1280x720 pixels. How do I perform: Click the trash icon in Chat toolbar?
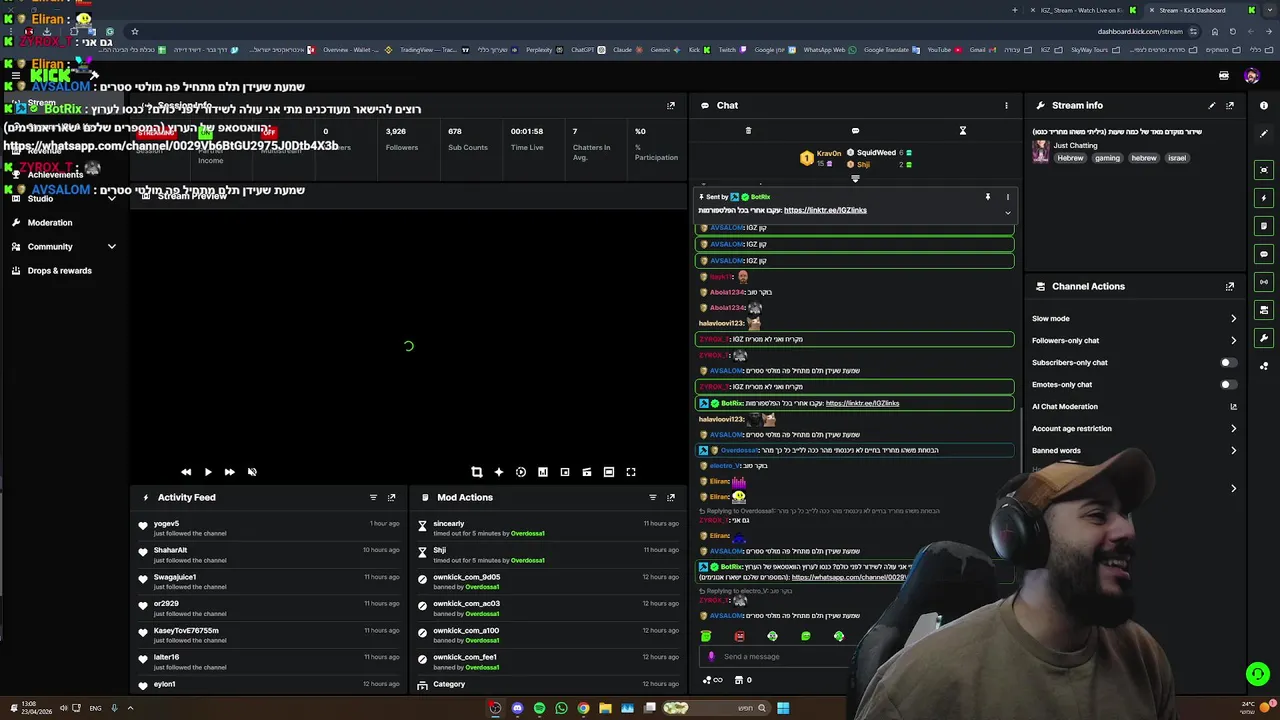click(x=748, y=130)
